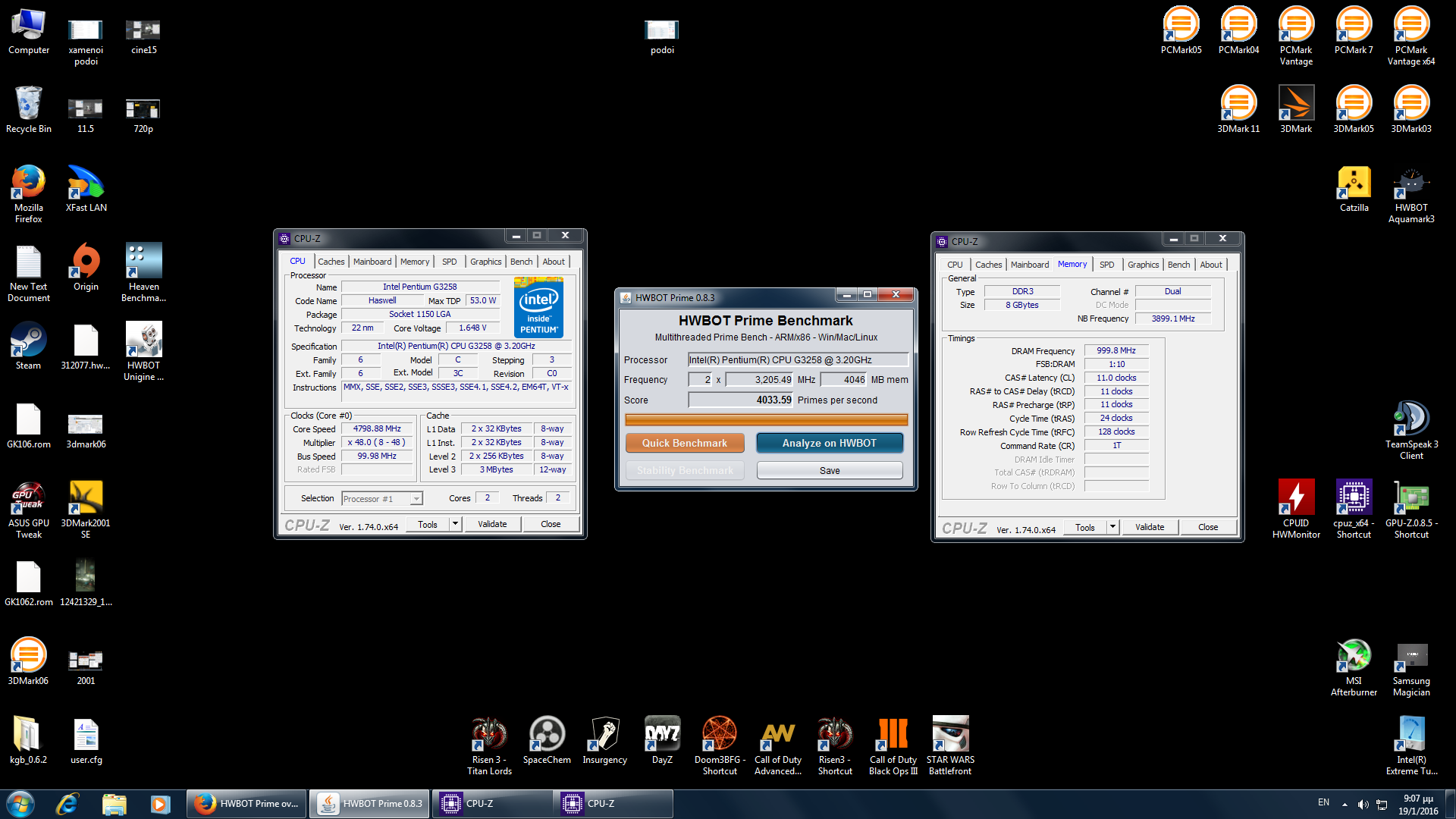The width and height of the screenshot is (1456, 819).
Task: Show hidden tray icons arrow
Action: (1345, 804)
